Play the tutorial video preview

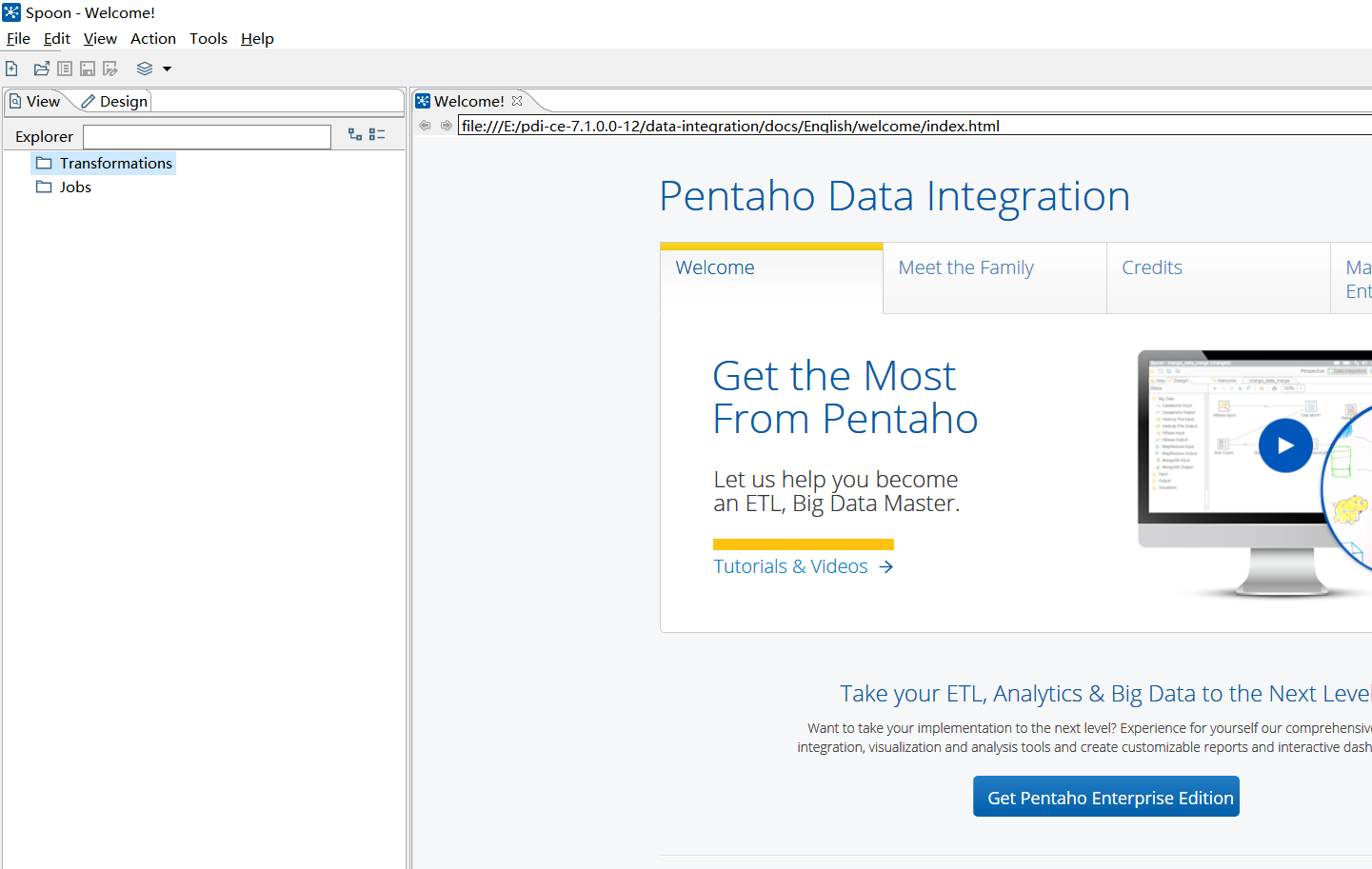point(1285,445)
